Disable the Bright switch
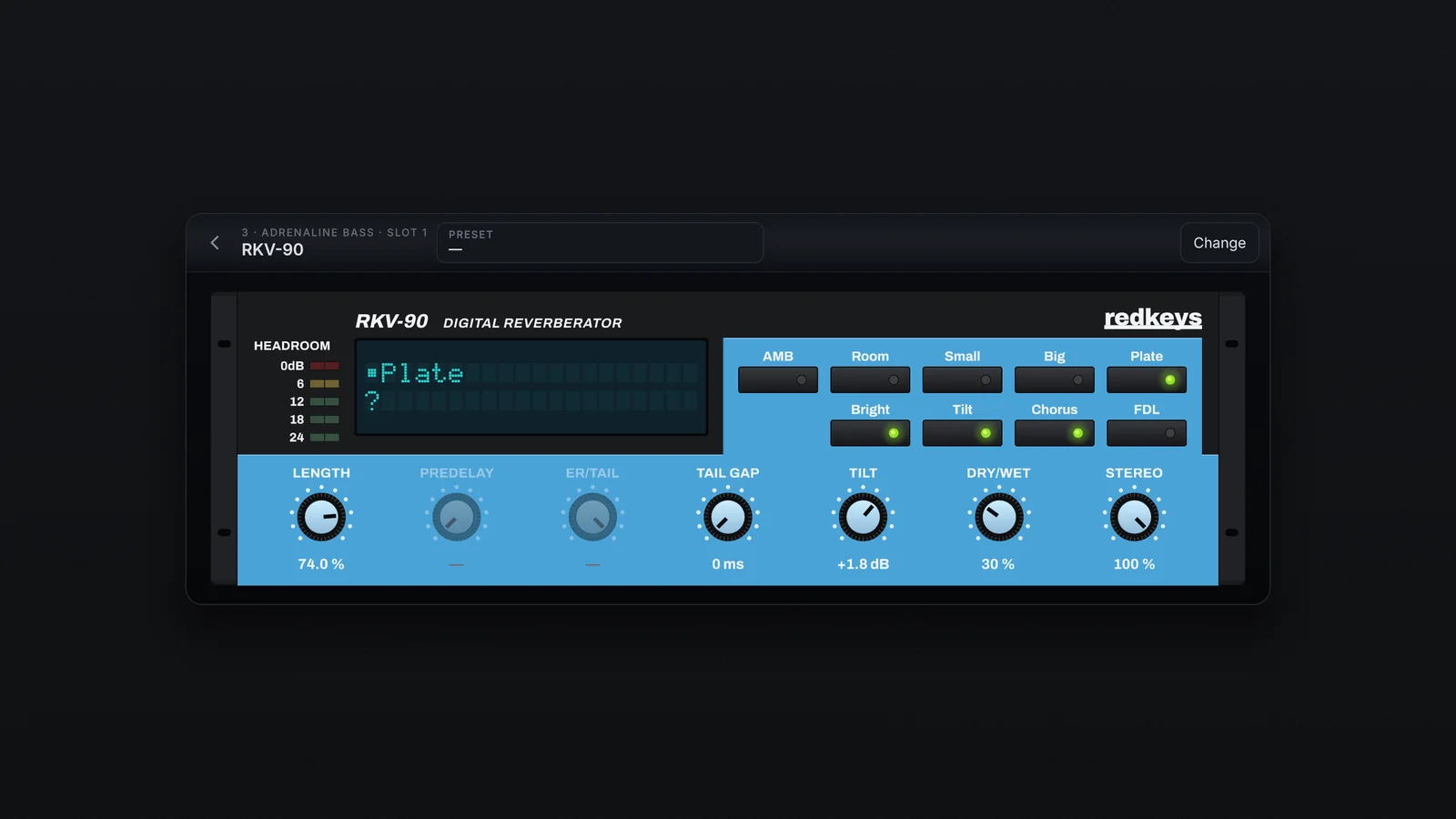The height and width of the screenshot is (819, 1456). click(x=870, y=433)
